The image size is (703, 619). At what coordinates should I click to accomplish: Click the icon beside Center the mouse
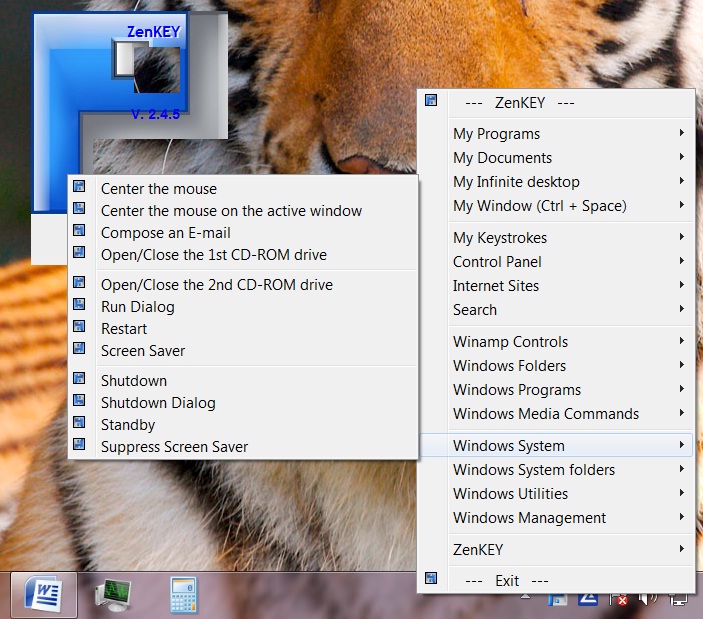(79, 186)
